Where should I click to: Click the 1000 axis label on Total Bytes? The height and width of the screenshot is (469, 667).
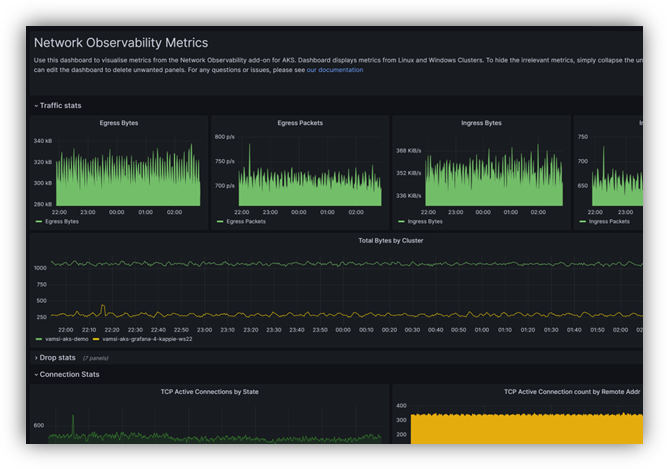tap(40, 268)
